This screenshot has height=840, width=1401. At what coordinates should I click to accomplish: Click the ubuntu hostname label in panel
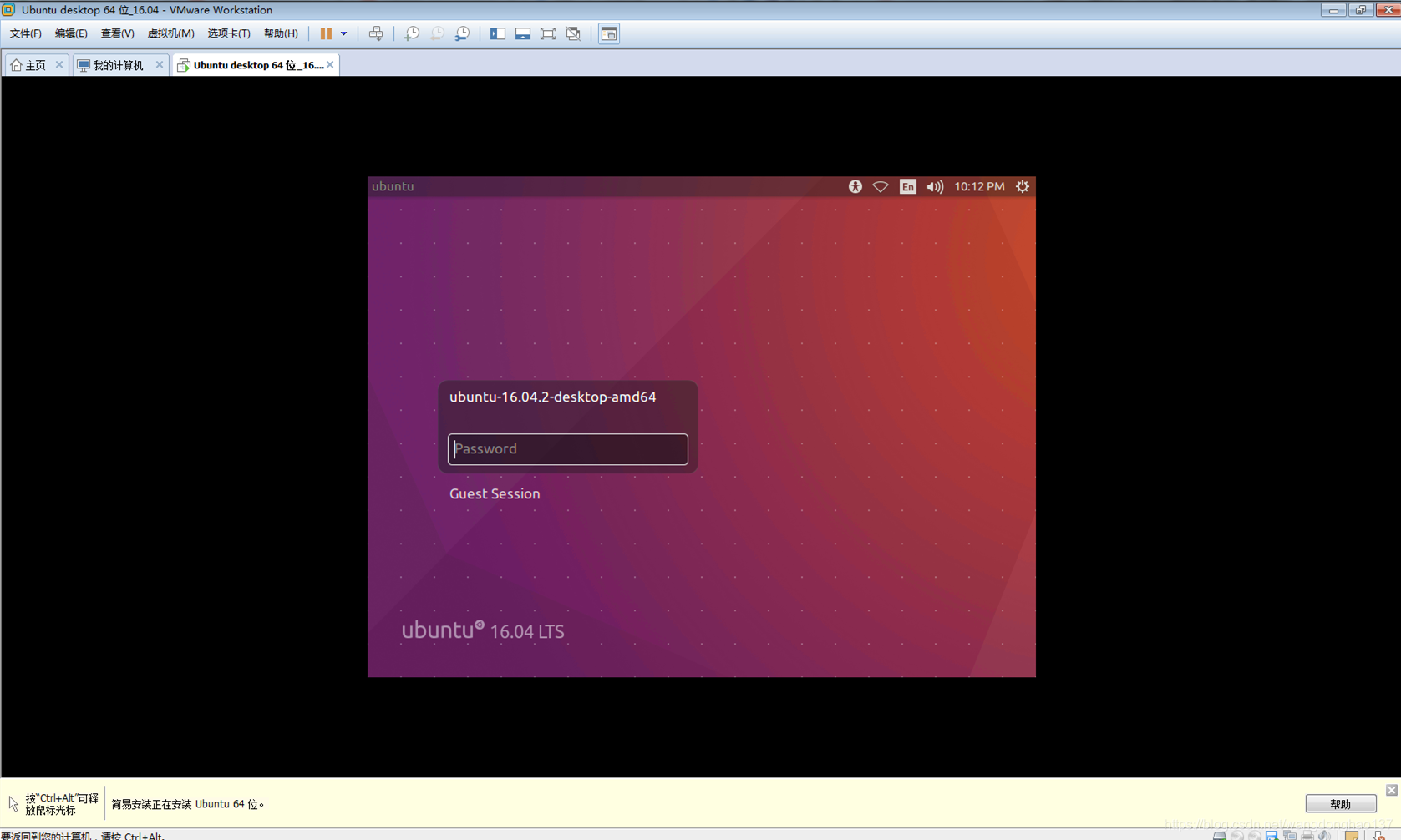point(393,186)
